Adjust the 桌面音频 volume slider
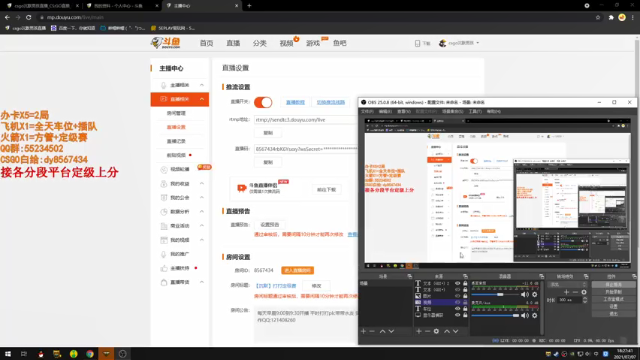Viewport: 640px width, 360px height. (x=495, y=294)
